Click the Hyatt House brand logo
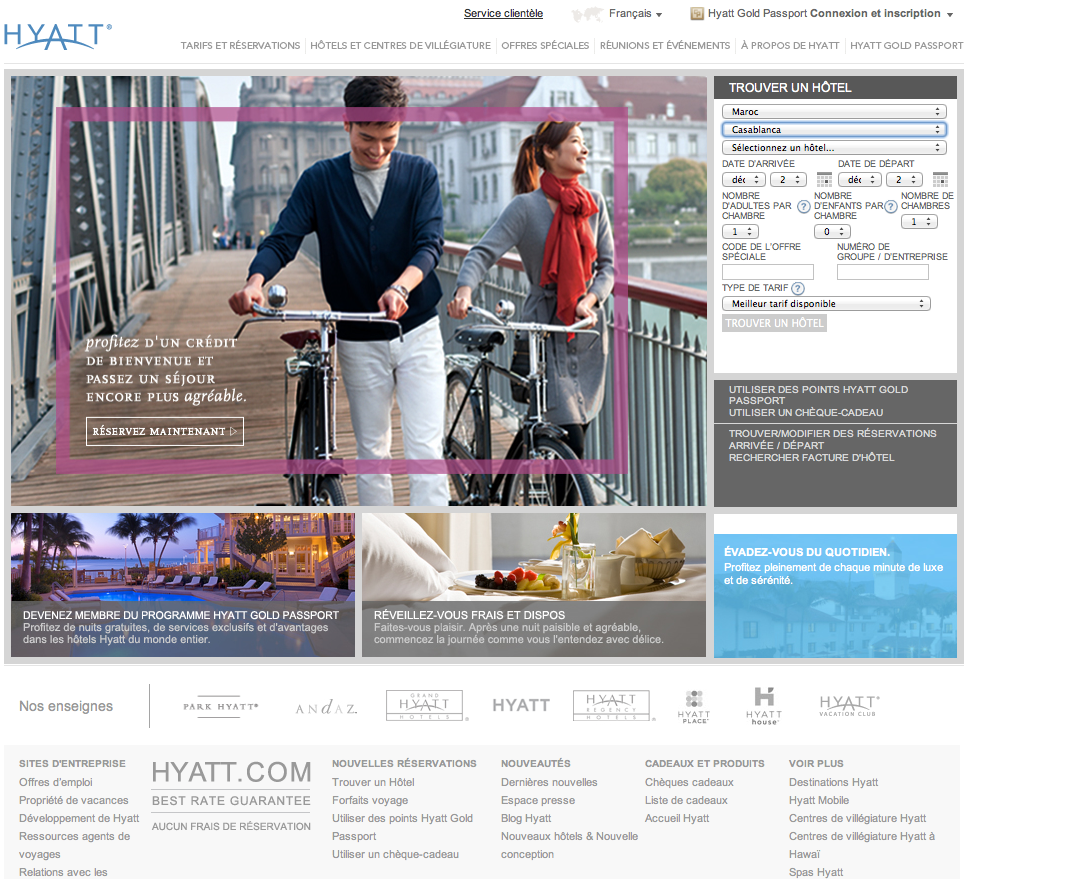 click(x=764, y=705)
